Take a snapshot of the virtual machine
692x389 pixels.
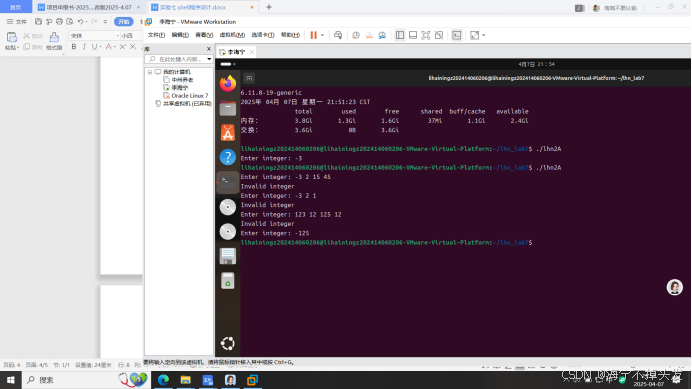[356, 35]
